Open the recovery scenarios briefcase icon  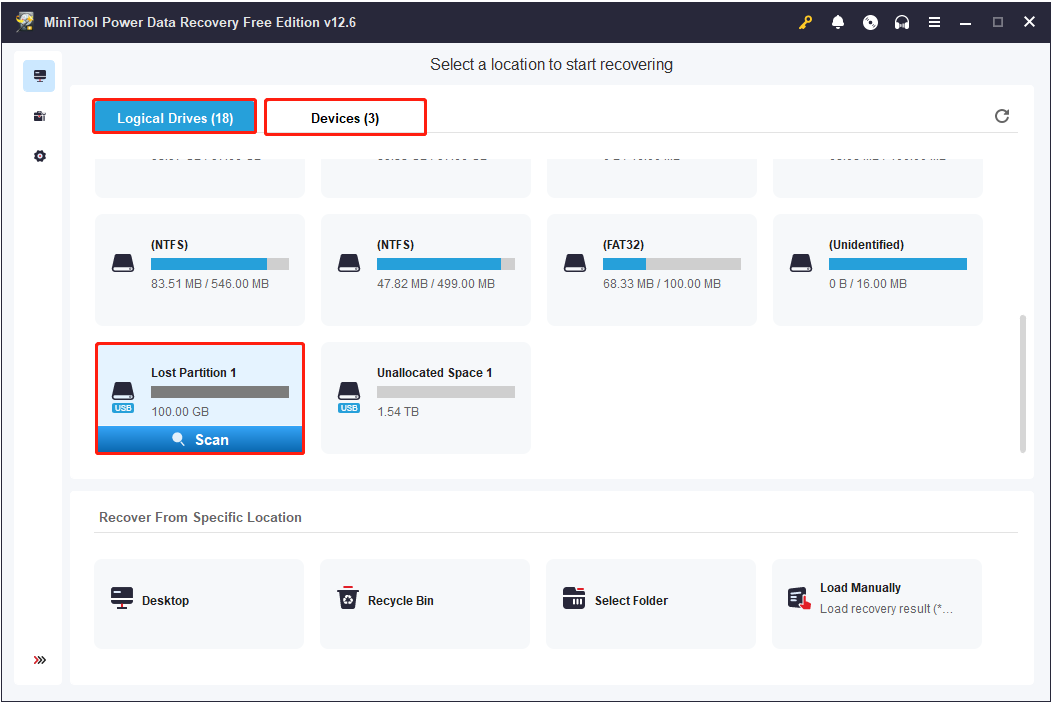(39, 115)
